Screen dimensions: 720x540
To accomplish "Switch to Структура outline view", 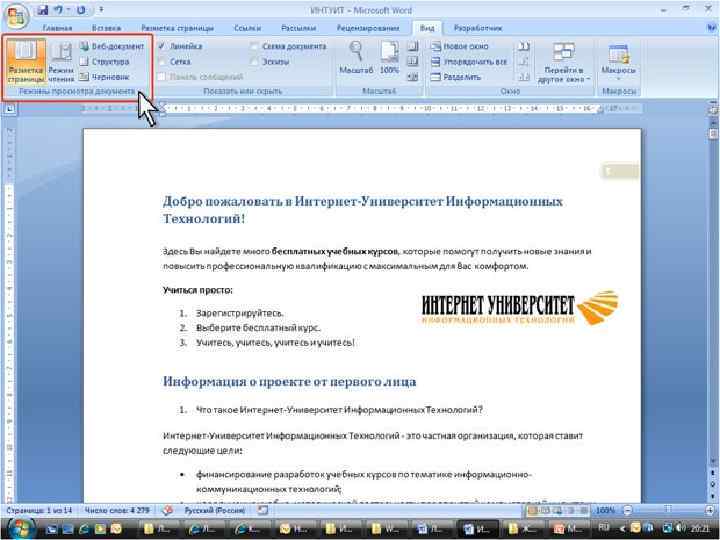I will point(104,62).
